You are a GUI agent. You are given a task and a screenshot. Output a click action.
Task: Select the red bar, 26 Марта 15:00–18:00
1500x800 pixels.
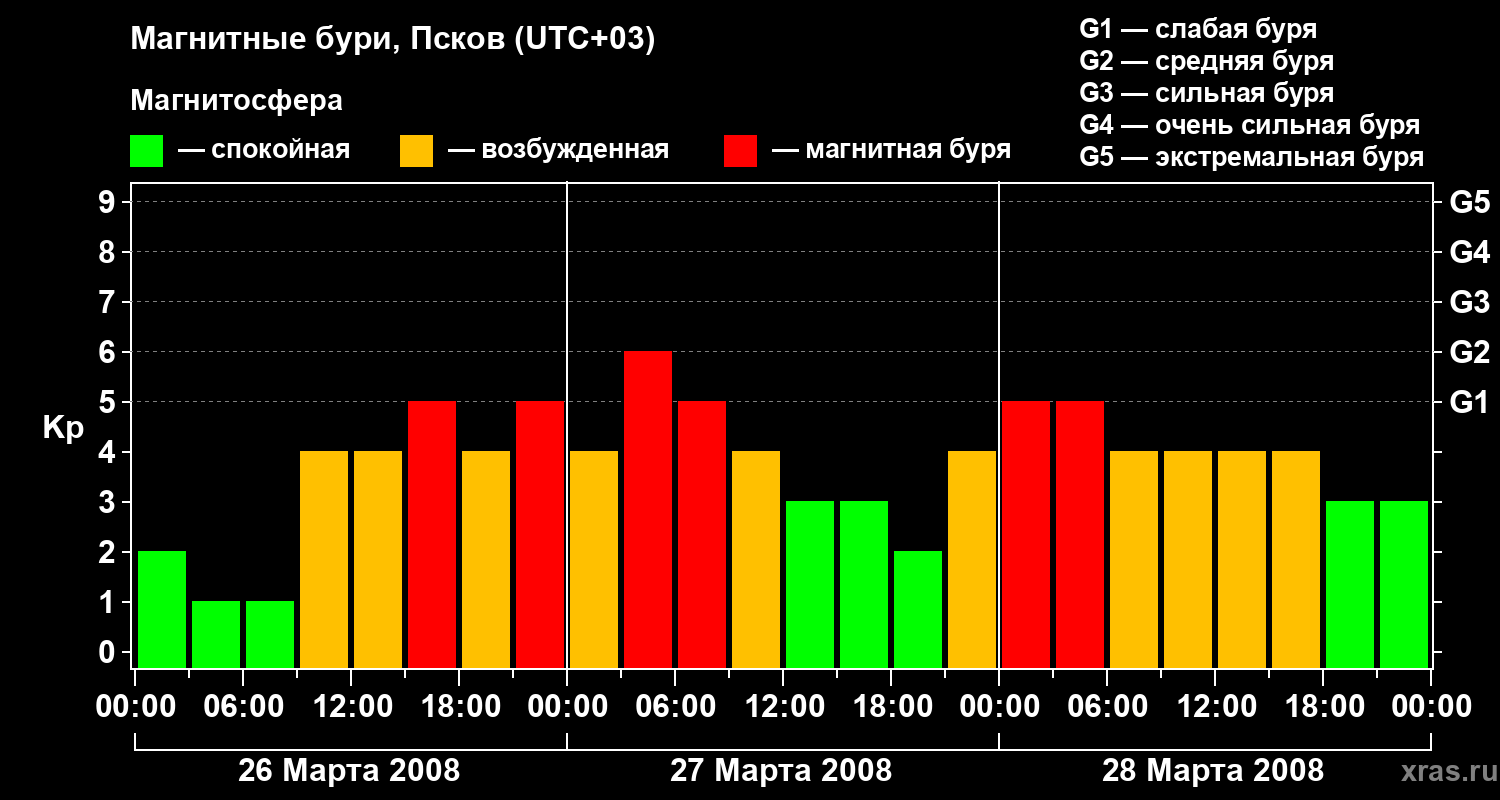tap(432, 534)
